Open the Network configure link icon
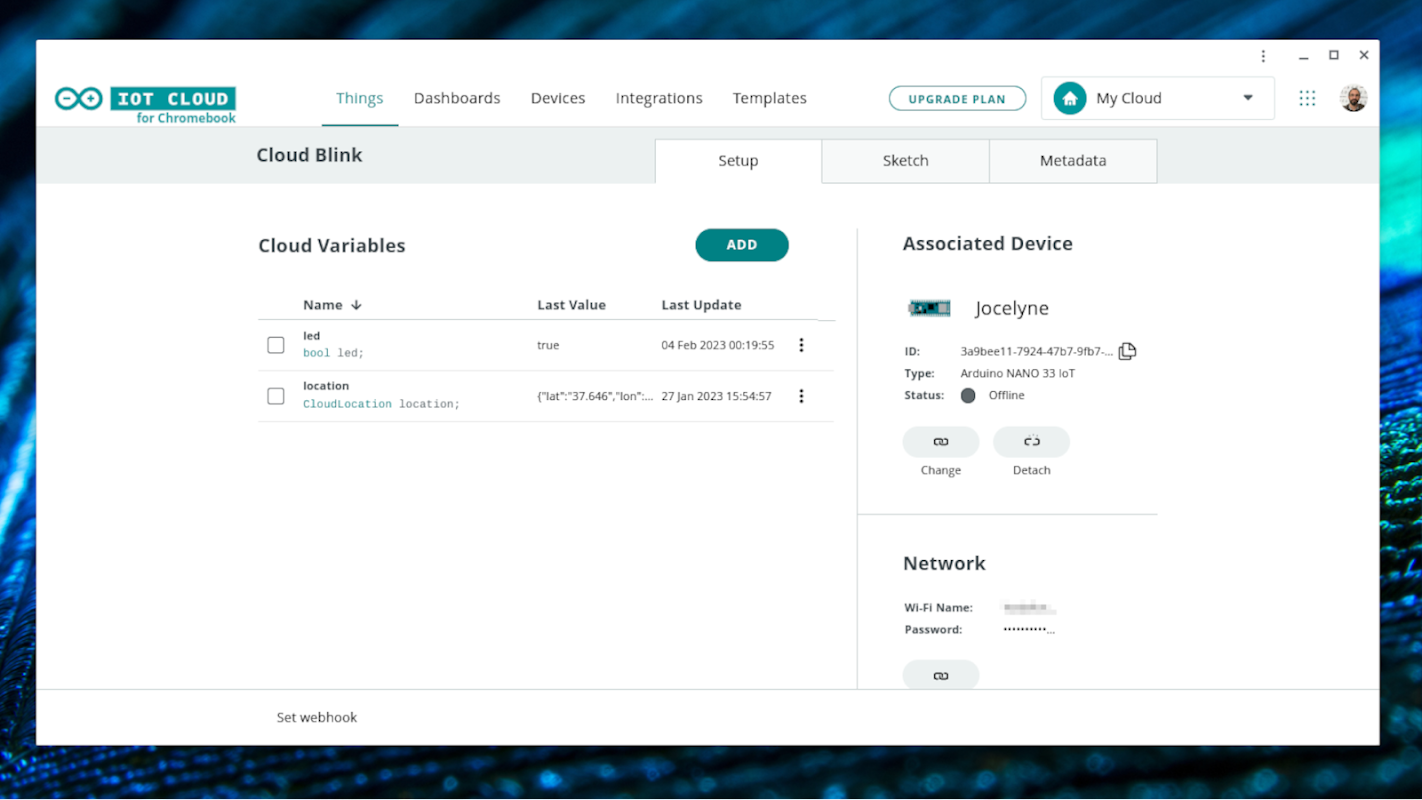 pos(941,675)
